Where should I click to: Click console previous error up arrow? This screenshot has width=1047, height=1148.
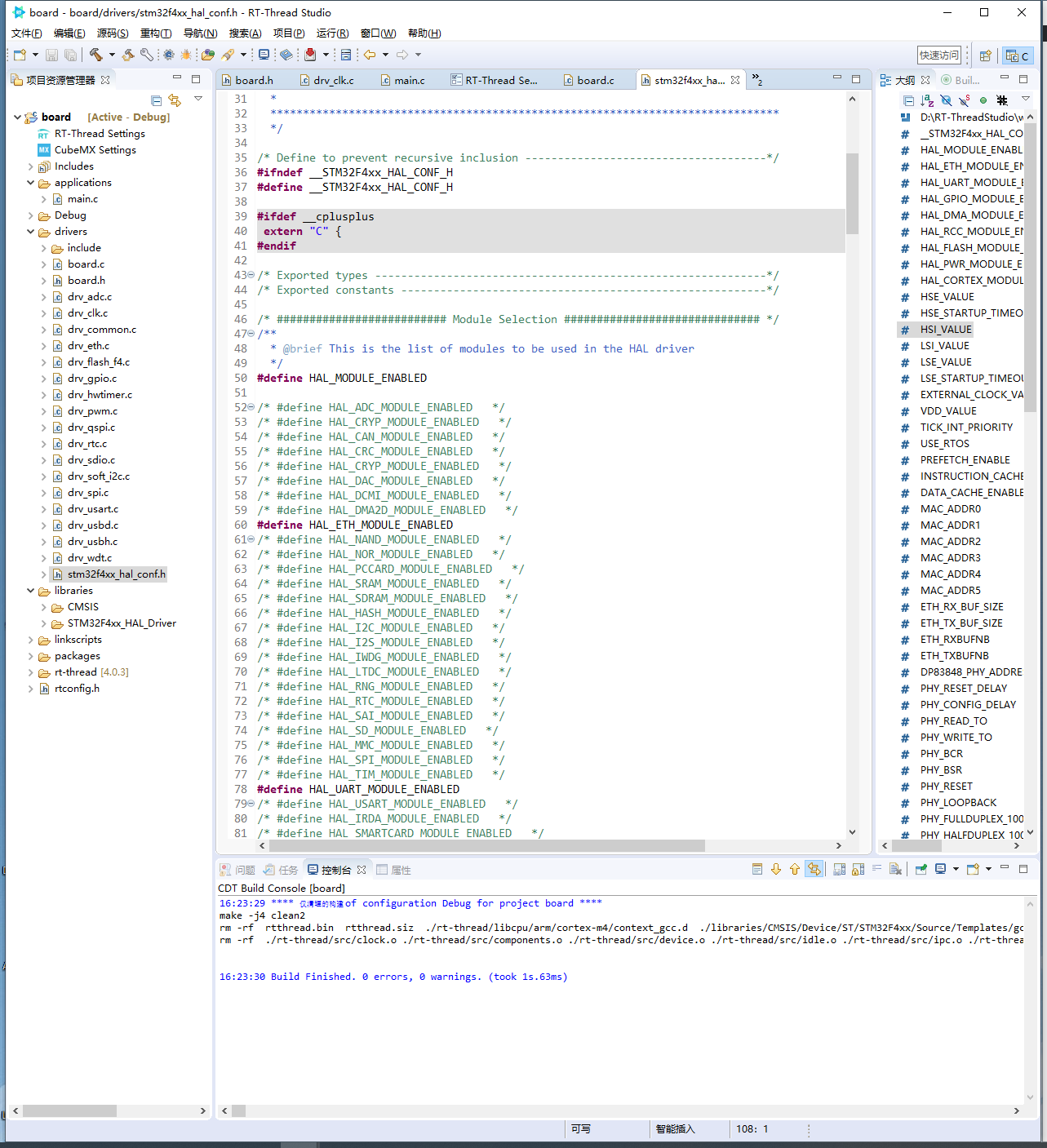[795, 869]
